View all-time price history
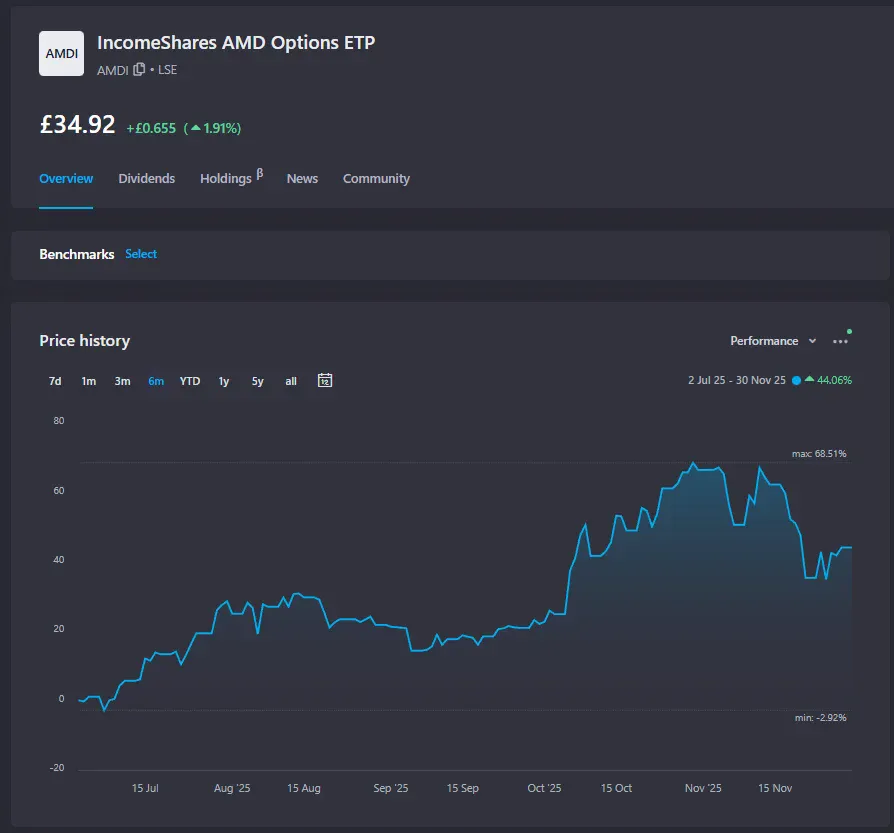Viewport: 894px width, 833px height. pyautogui.click(x=290, y=381)
